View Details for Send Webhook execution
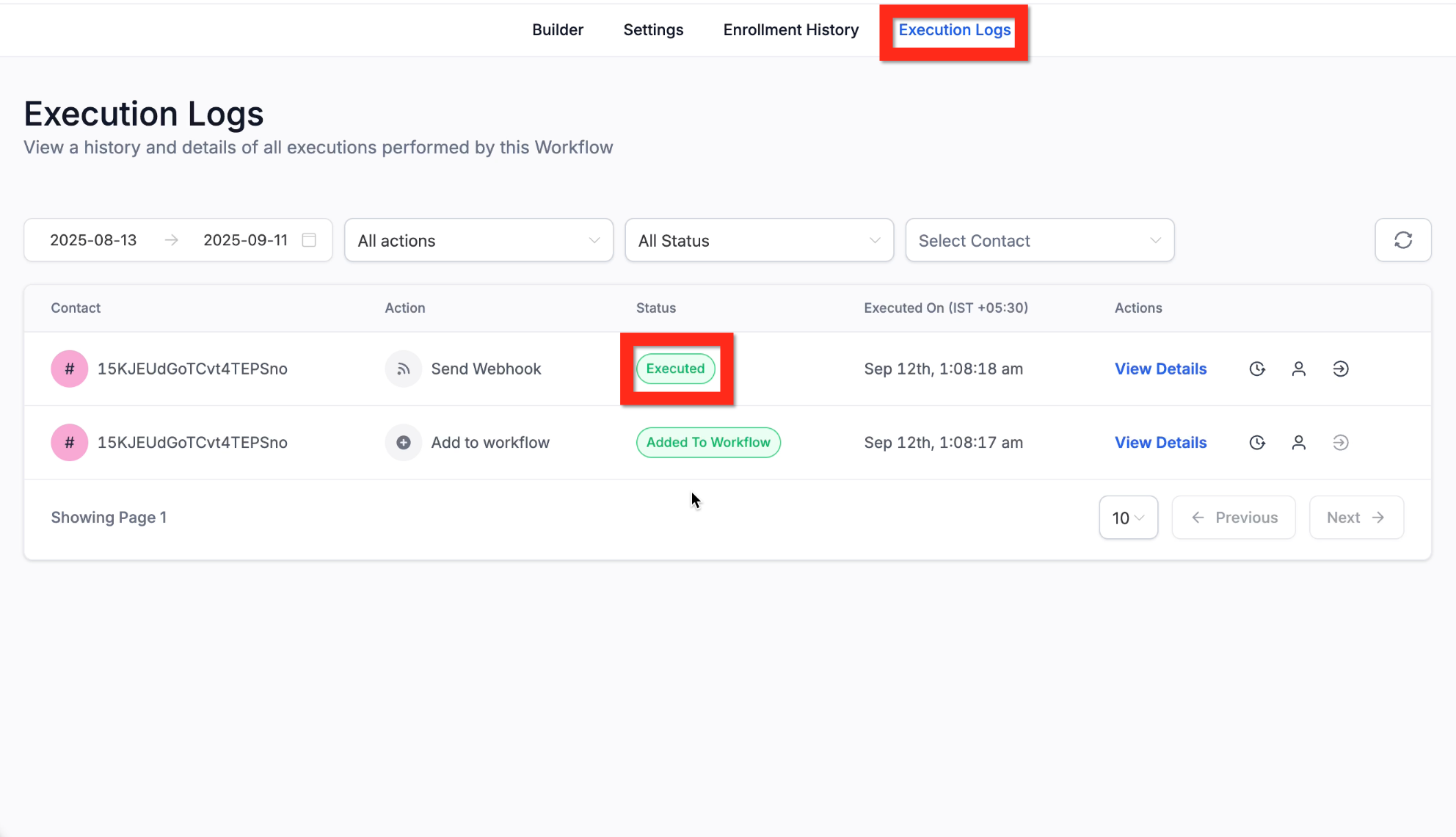 pyautogui.click(x=1160, y=369)
